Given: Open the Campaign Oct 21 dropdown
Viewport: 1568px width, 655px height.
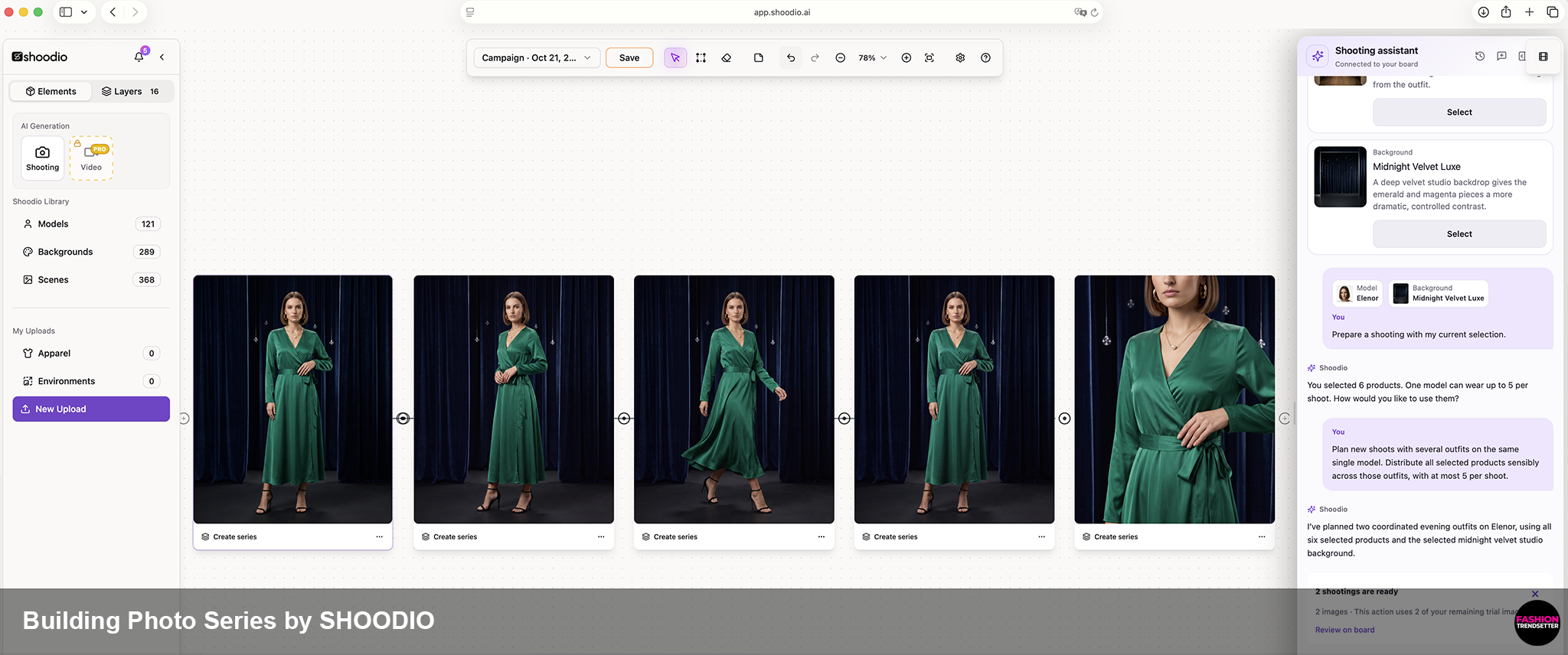Looking at the screenshot, I should [x=537, y=57].
